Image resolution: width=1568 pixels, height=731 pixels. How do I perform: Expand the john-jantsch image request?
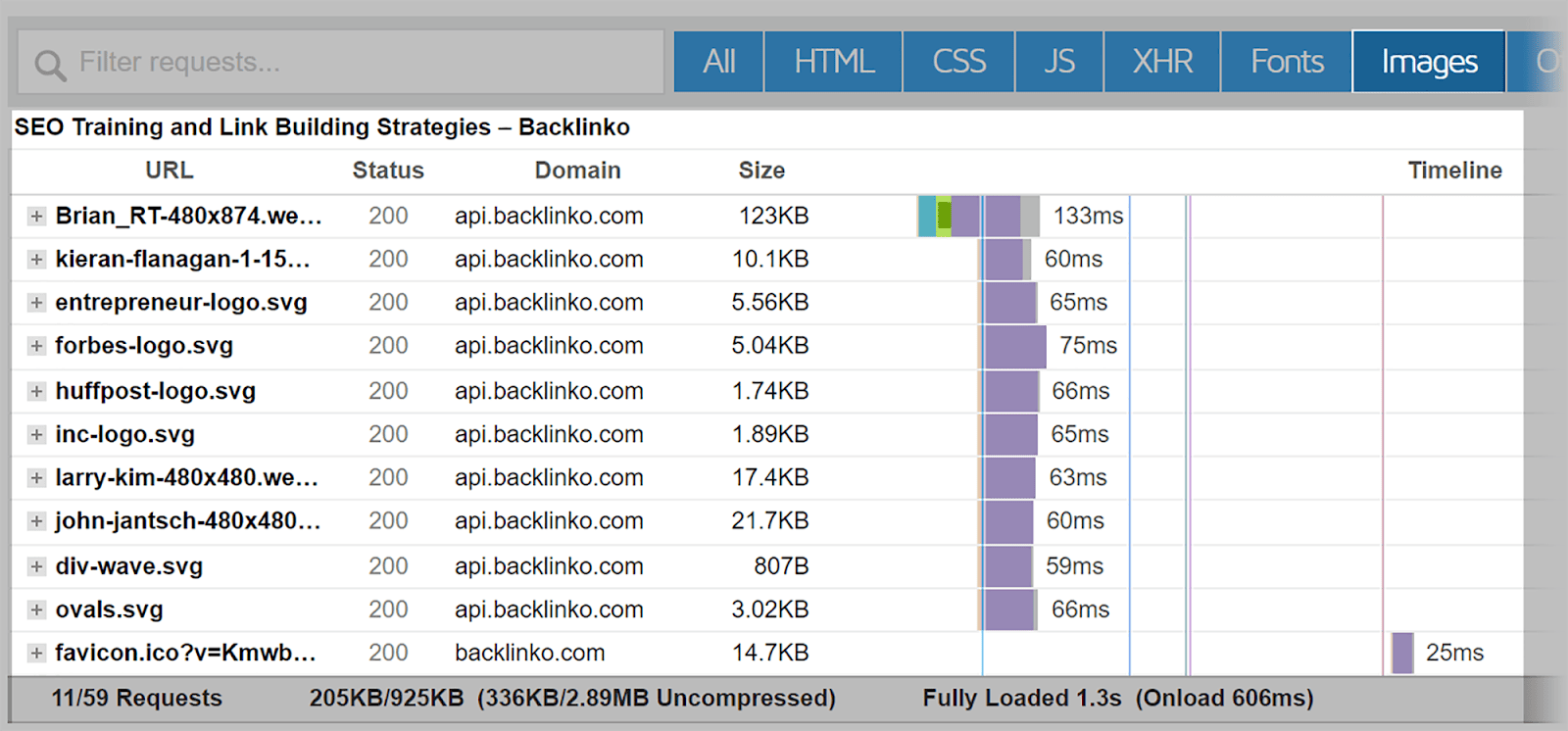click(36, 521)
